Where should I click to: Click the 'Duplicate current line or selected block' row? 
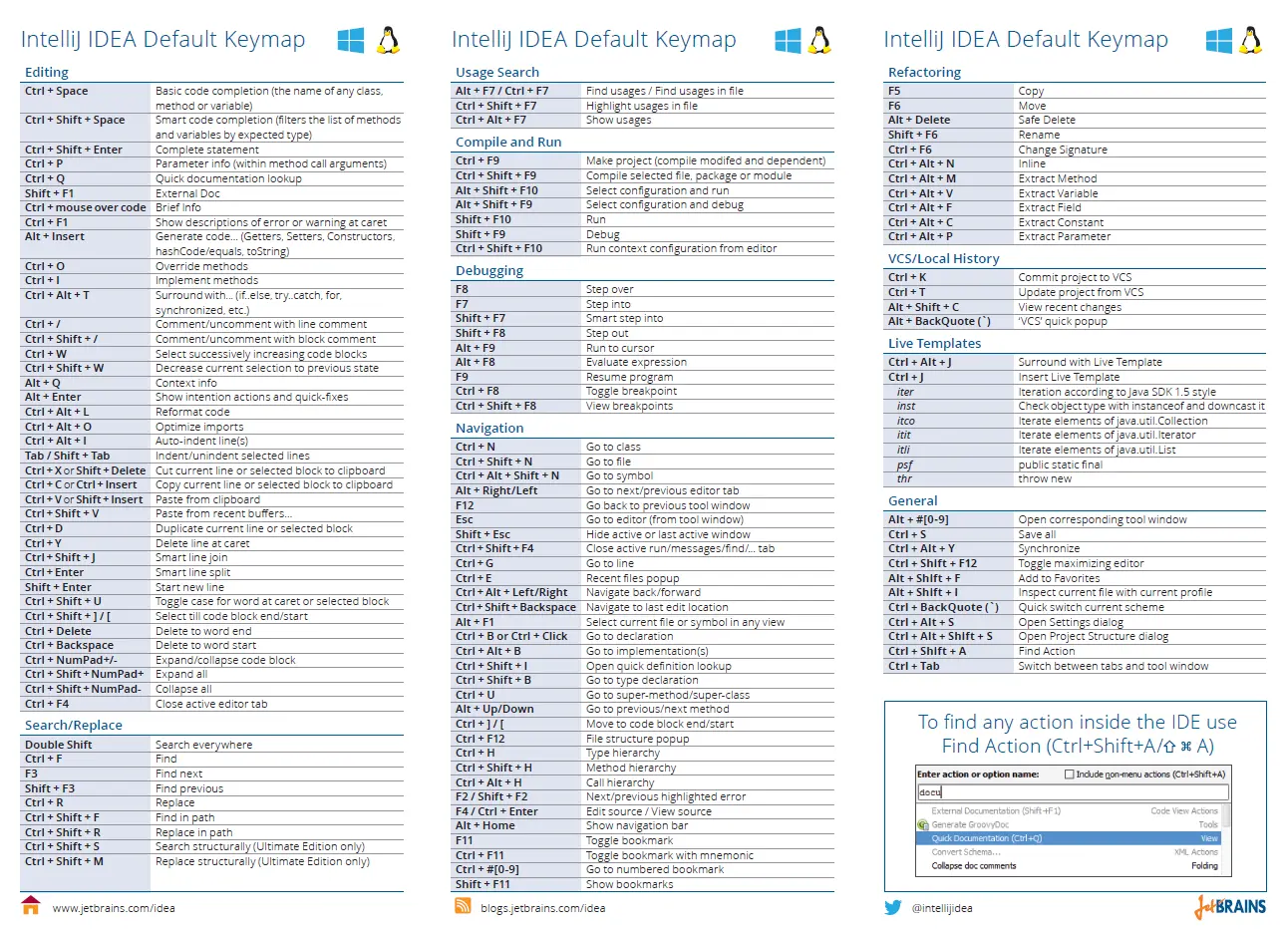point(211,529)
